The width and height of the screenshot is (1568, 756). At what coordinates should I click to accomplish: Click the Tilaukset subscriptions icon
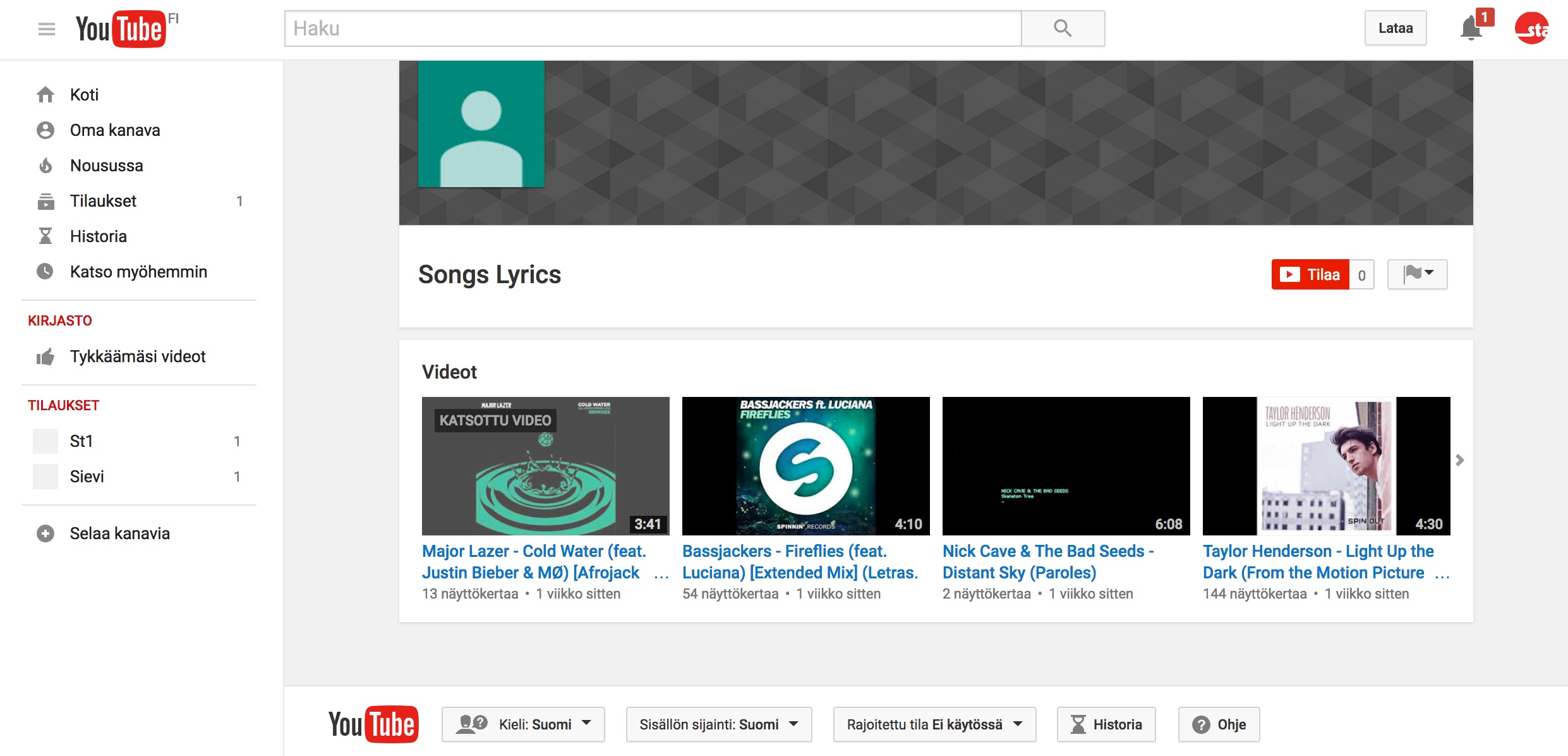[45, 201]
